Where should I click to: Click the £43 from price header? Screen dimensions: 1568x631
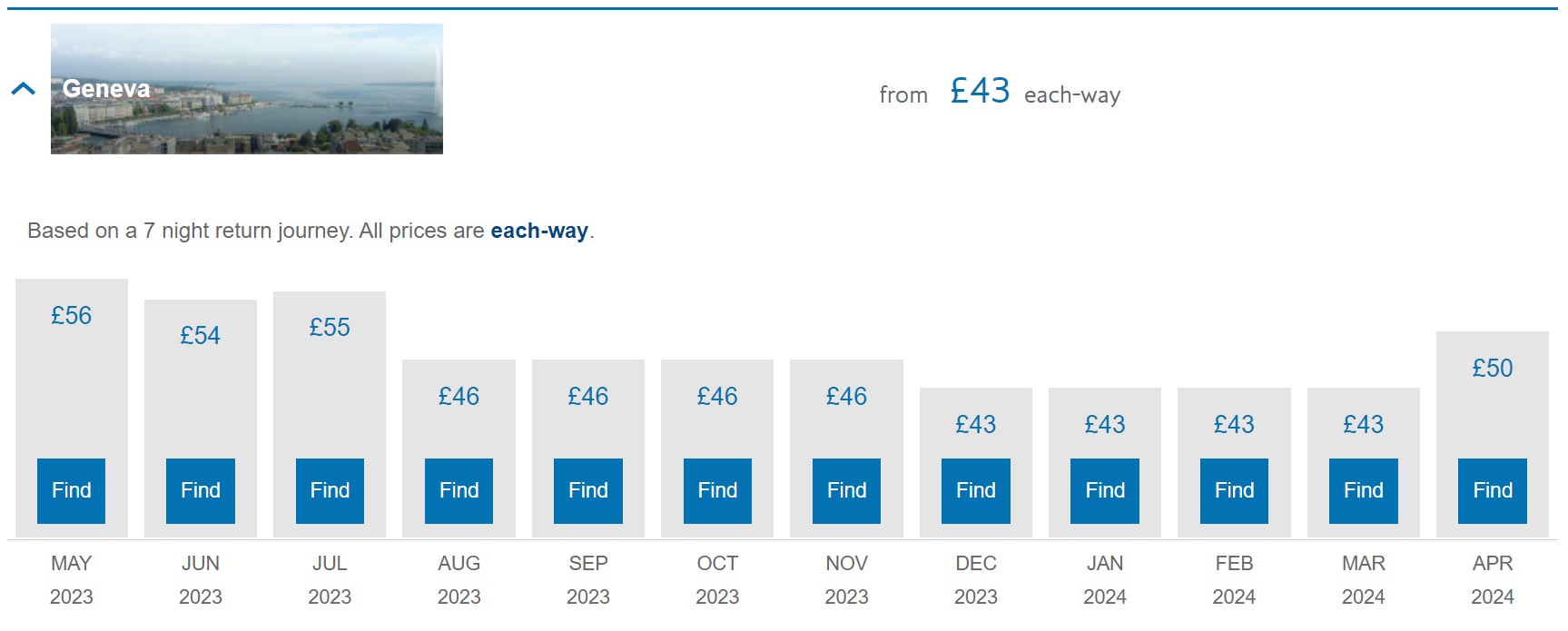(980, 92)
